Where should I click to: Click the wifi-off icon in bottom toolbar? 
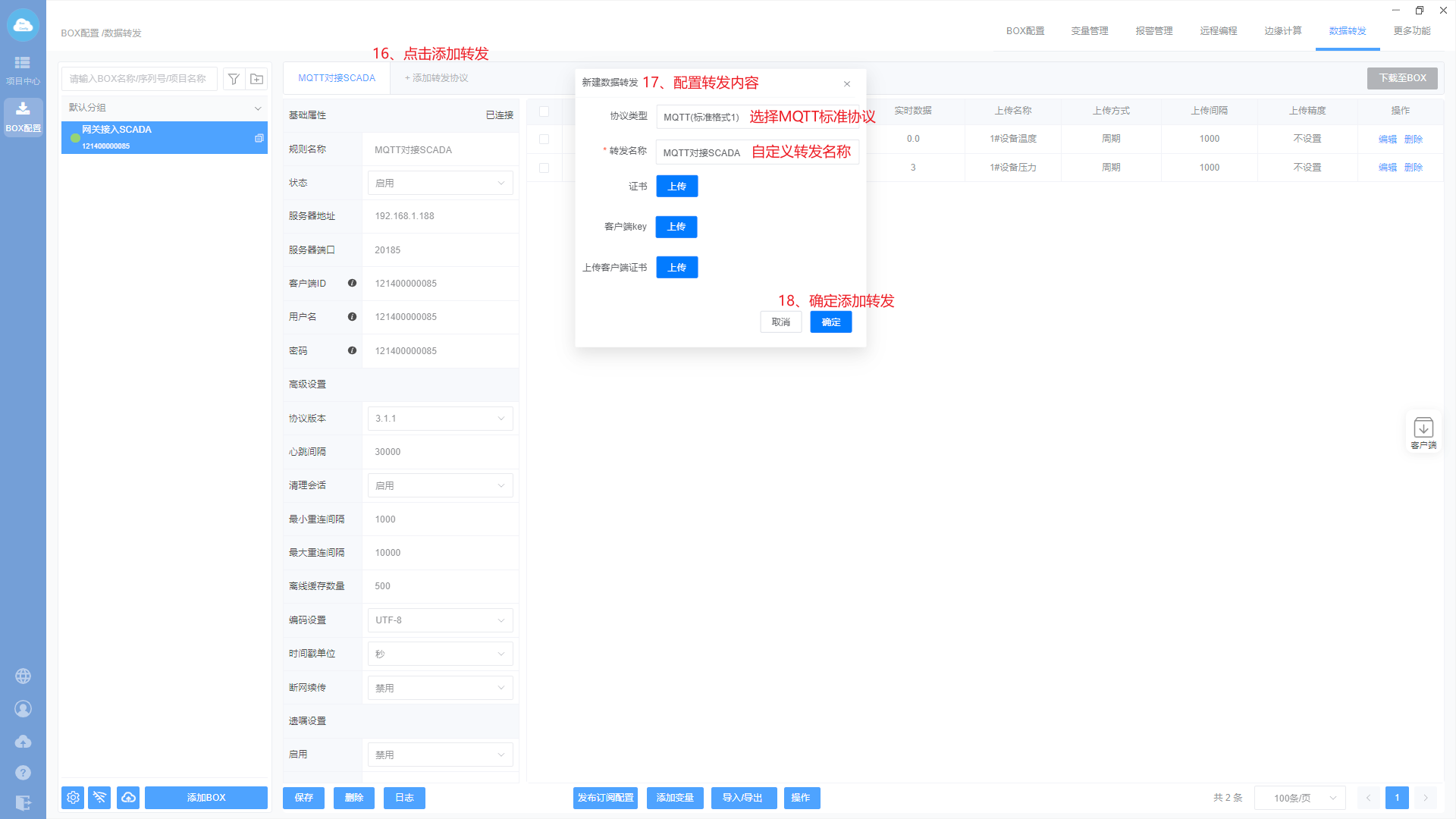(x=99, y=798)
